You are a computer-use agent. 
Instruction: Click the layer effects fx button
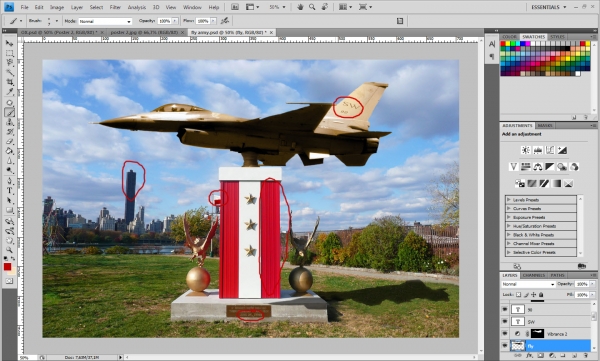tap(529, 356)
